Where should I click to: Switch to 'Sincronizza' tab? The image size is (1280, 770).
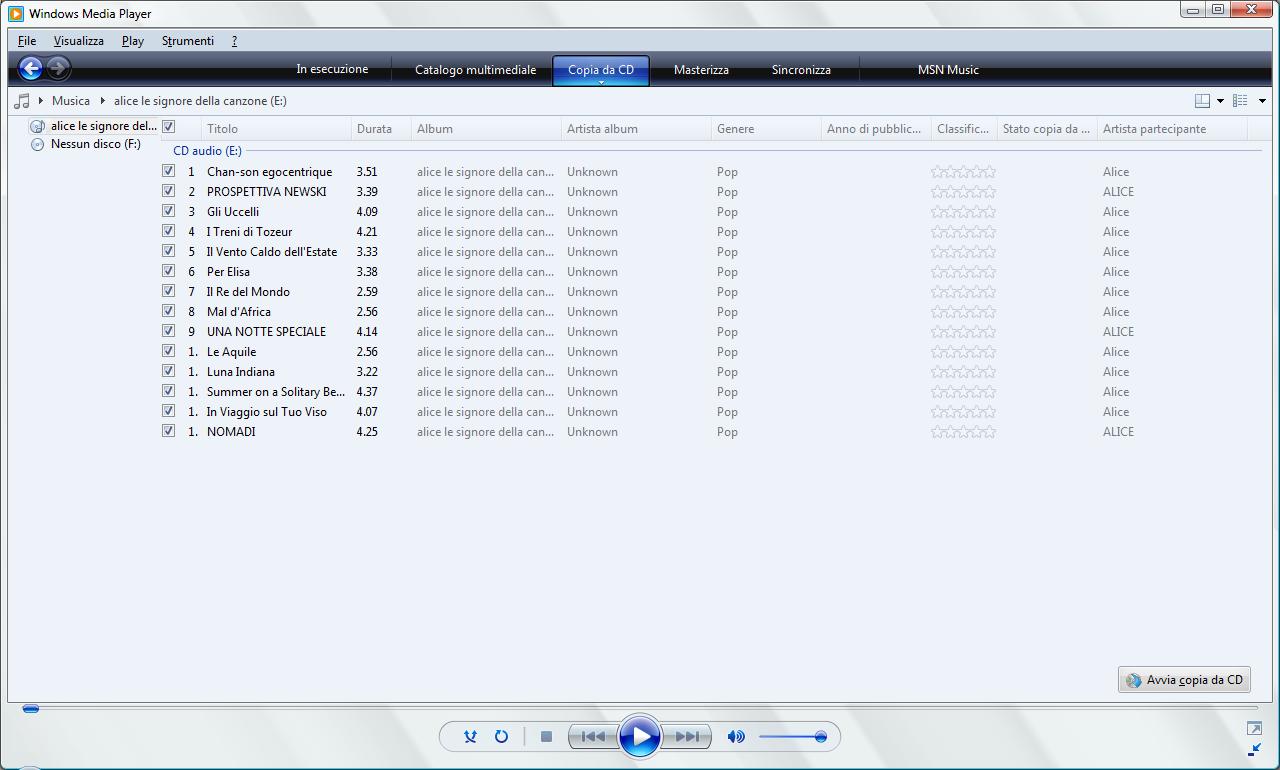(801, 70)
